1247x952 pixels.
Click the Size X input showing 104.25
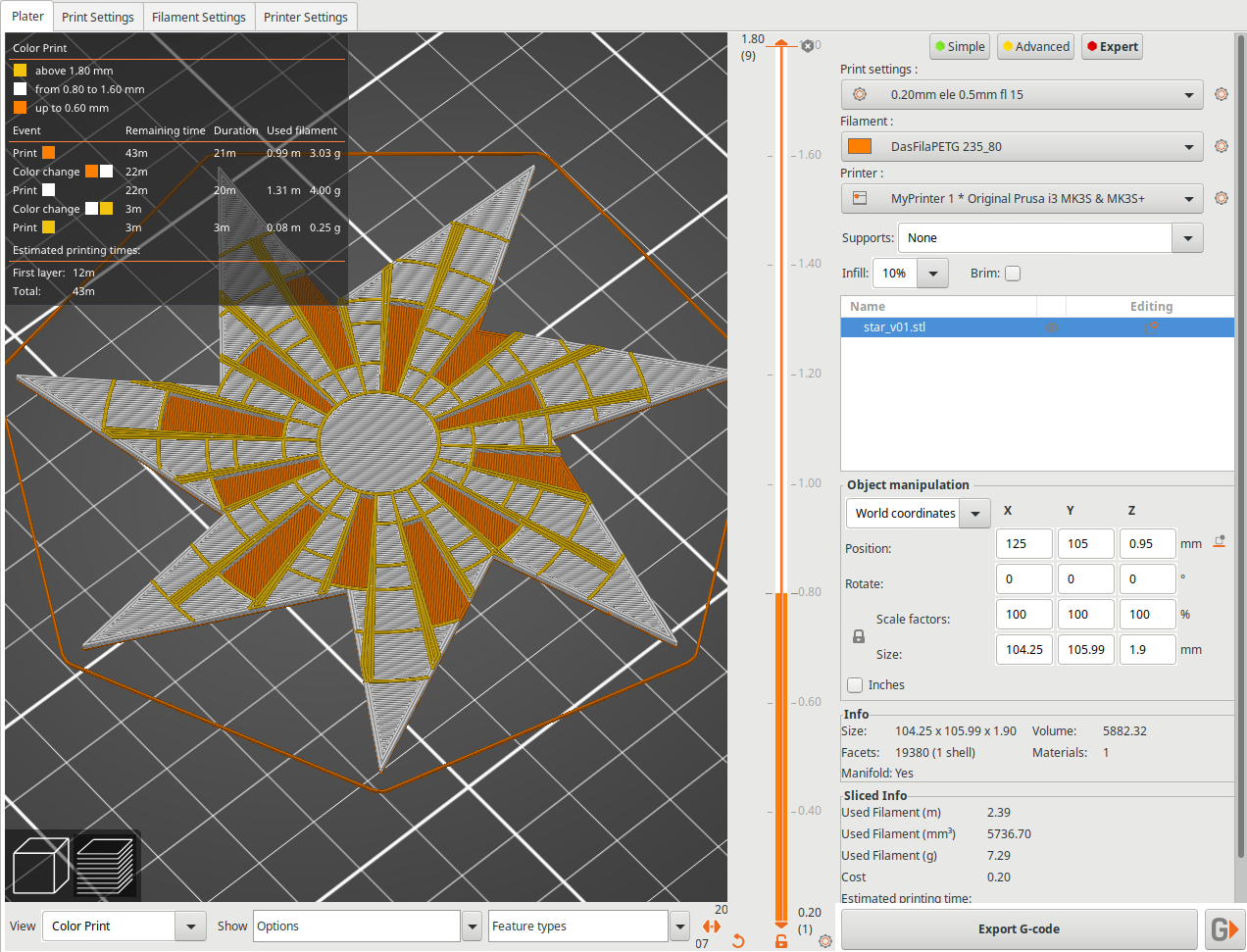click(x=1024, y=650)
